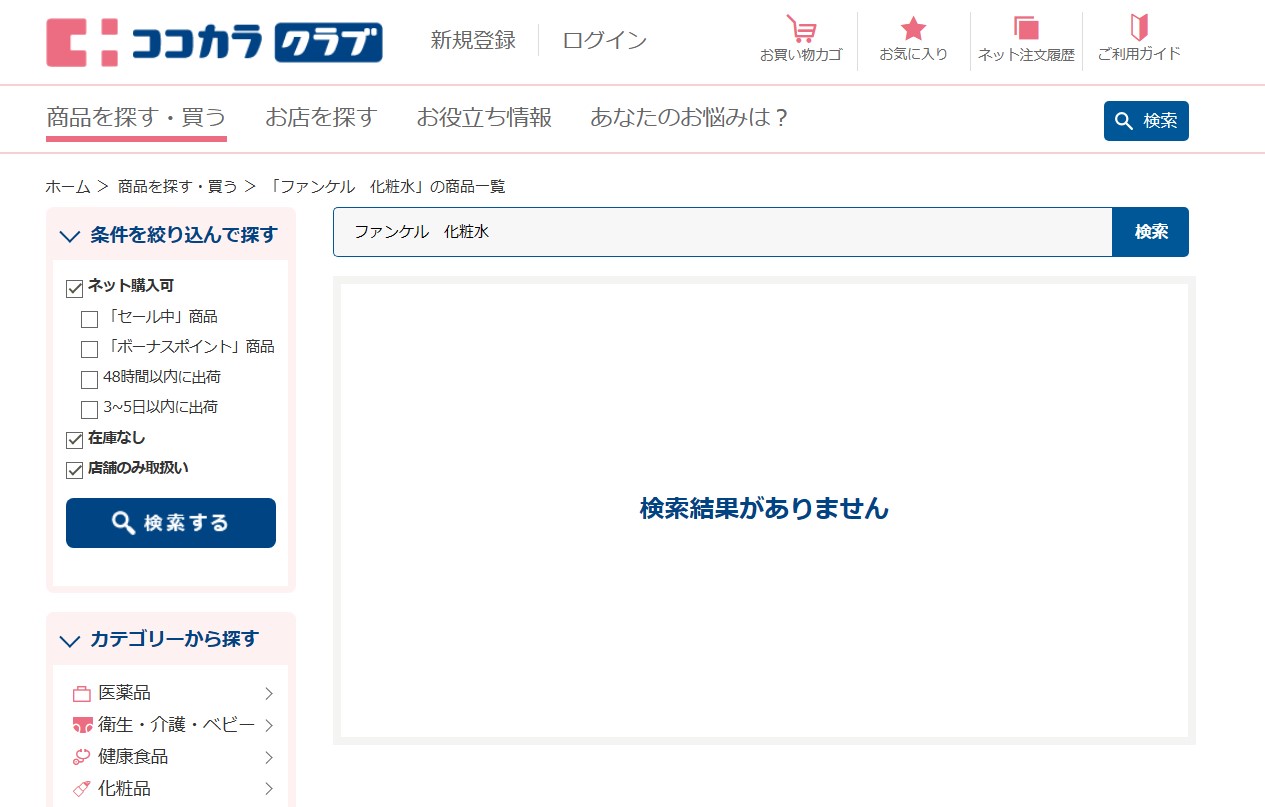This screenshot has height=807, width=1265.
Task: Click the ココカラクラブ logo
Action: point(214,42)
